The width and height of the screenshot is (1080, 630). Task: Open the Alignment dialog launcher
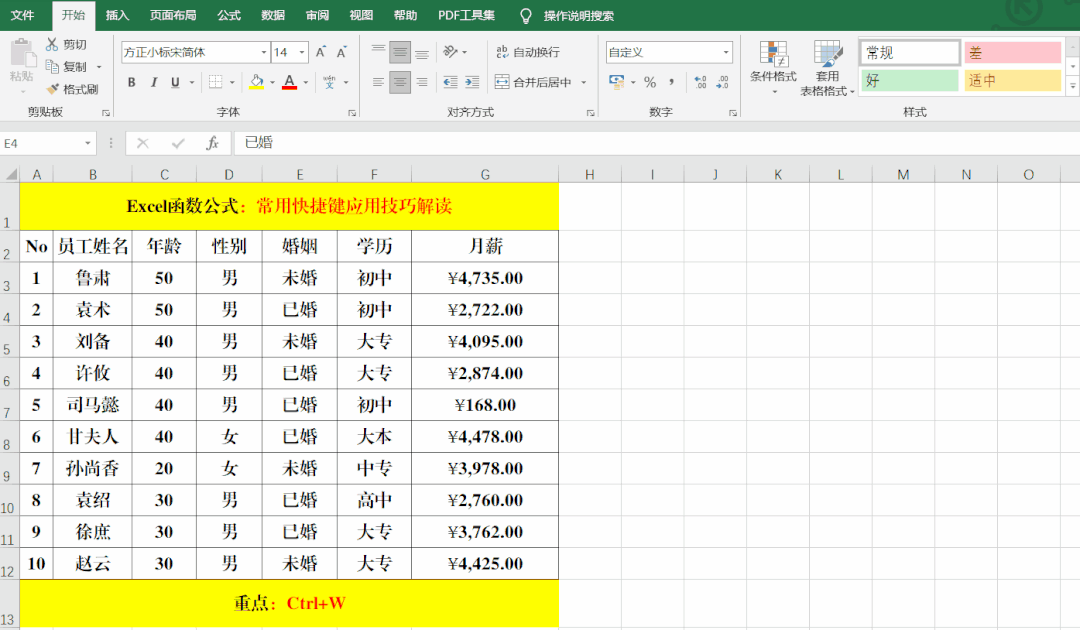pyautogui.click(x=590, y=113)
